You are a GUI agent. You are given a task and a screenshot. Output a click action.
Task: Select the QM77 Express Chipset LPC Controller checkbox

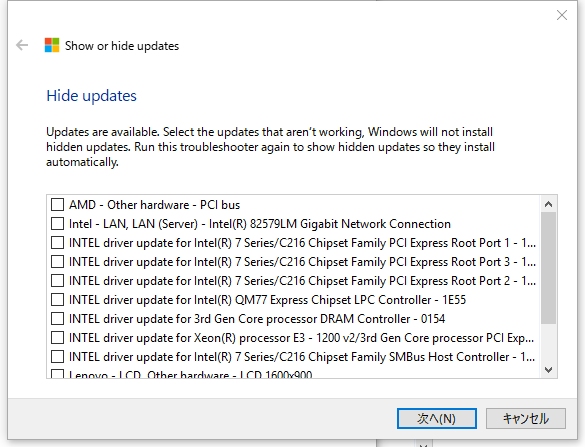[x=57, y=300]
